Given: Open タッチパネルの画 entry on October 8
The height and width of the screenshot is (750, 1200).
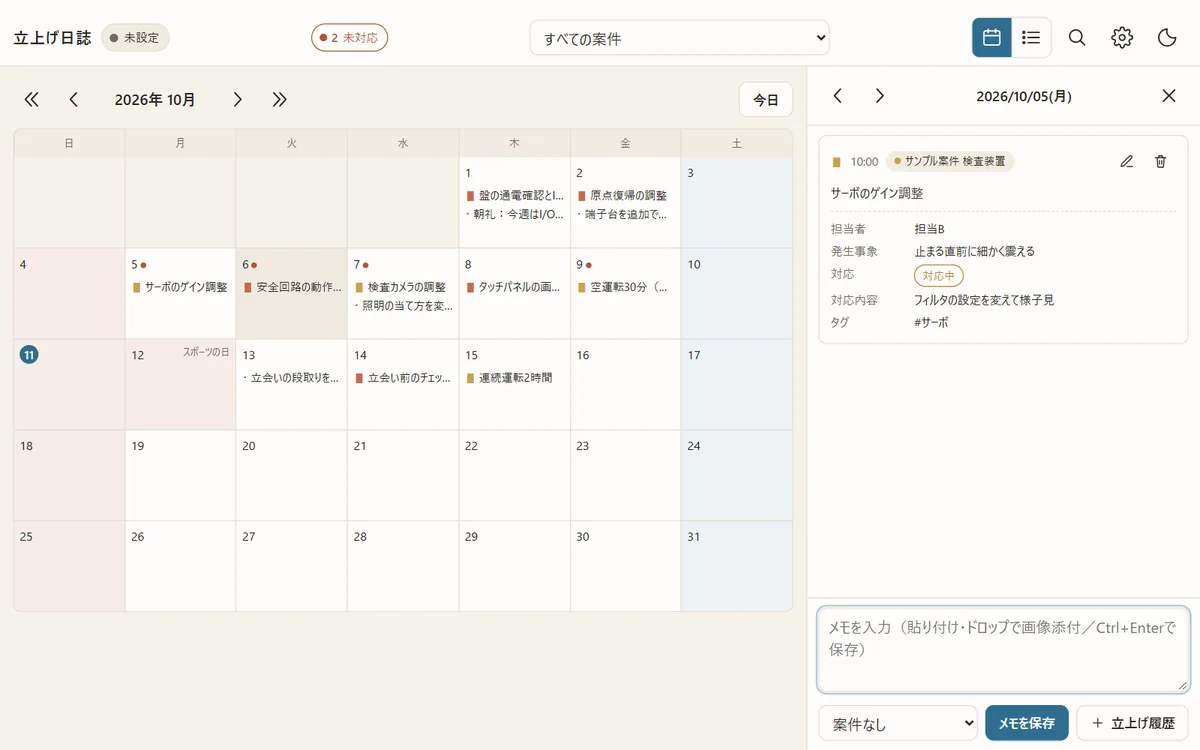Looking at the screenshot, I should click(x=514, y=287).
